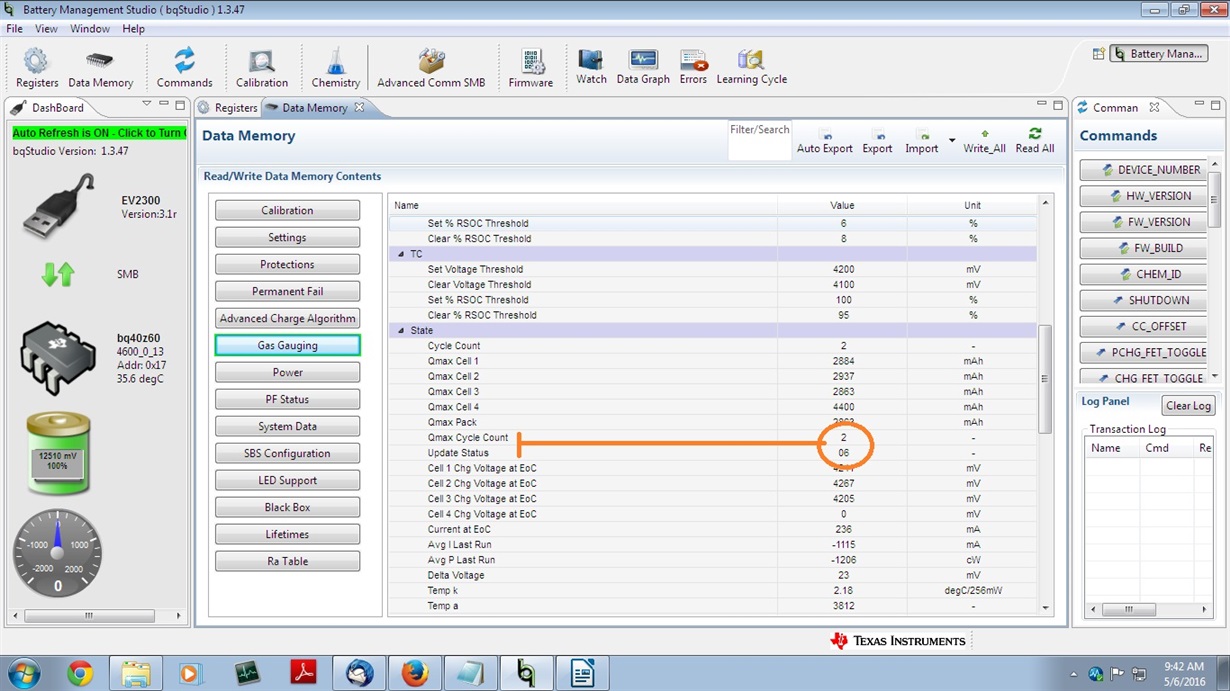Send the FW_VERSION command
This screenshot has width=1230, height=691.
pyautogui.click(x=1143, y=222)
